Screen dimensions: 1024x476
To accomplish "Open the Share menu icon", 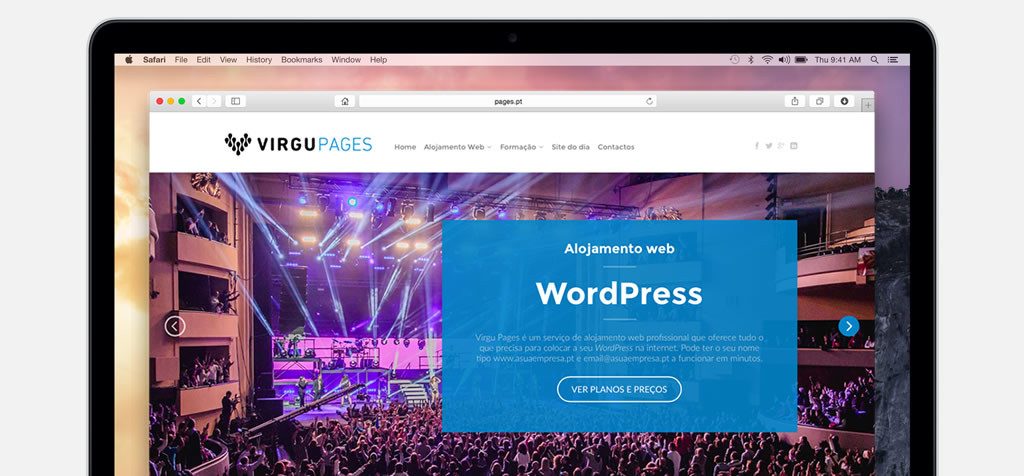I will (x=795, y=101).
